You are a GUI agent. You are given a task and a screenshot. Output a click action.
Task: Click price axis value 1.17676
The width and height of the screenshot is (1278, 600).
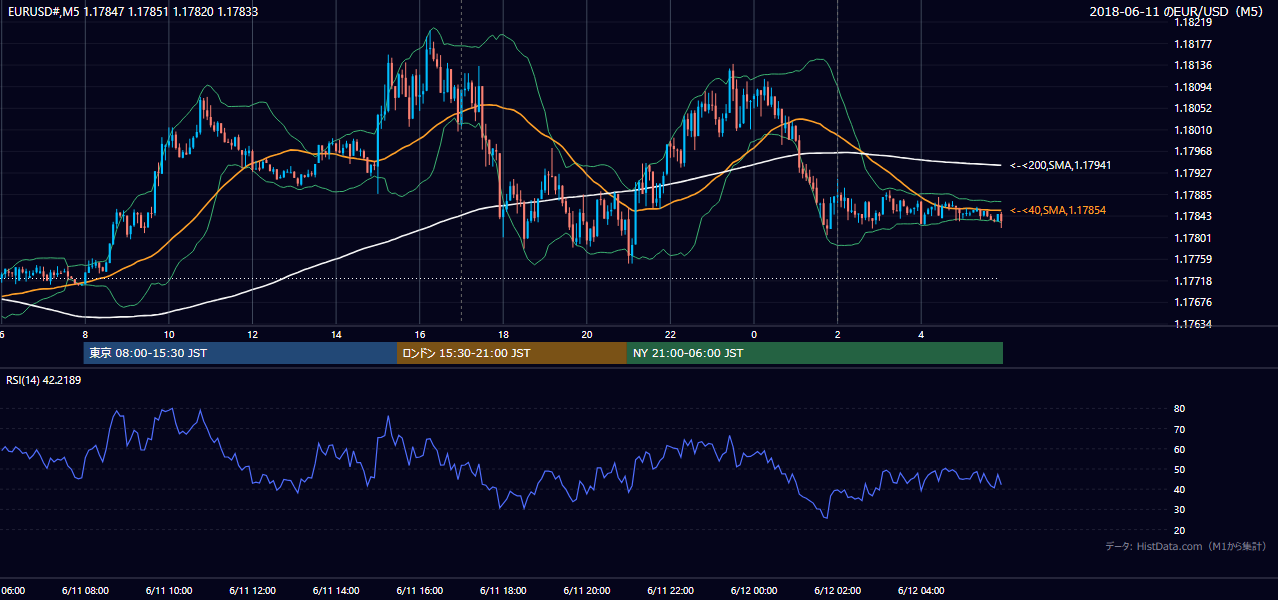point(1193,302)
